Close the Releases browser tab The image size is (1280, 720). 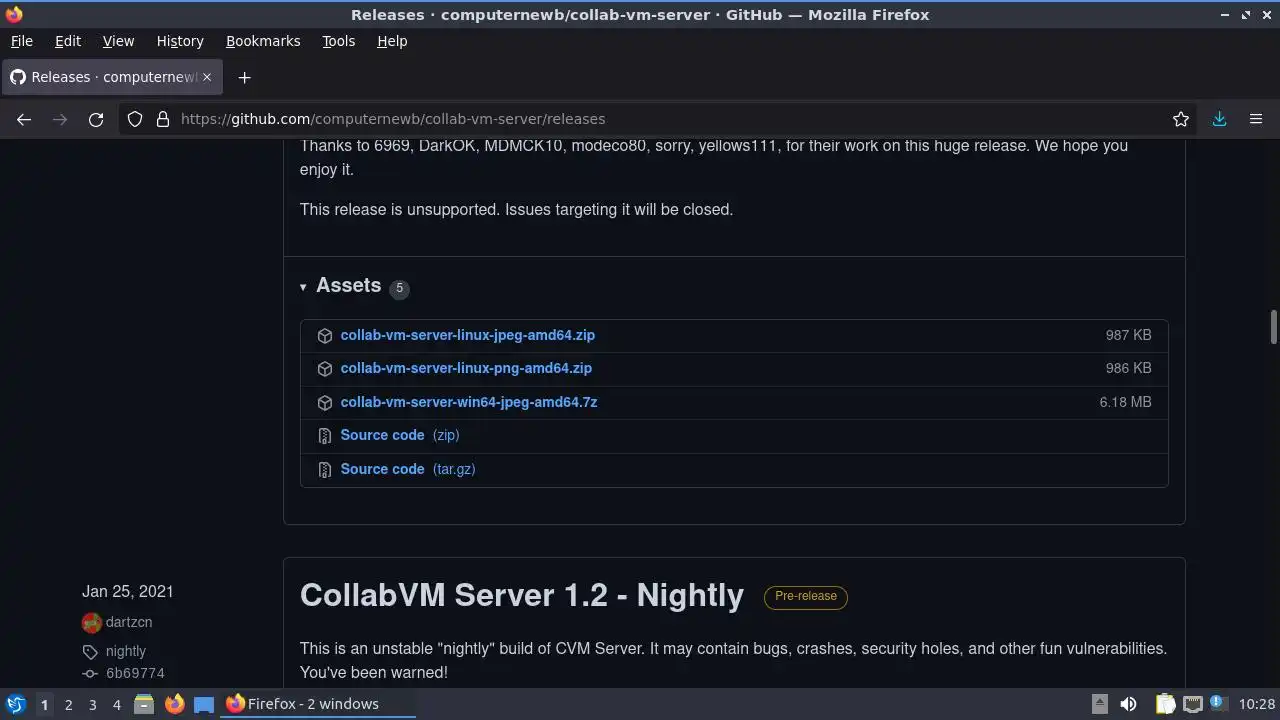tap(207, 77)
